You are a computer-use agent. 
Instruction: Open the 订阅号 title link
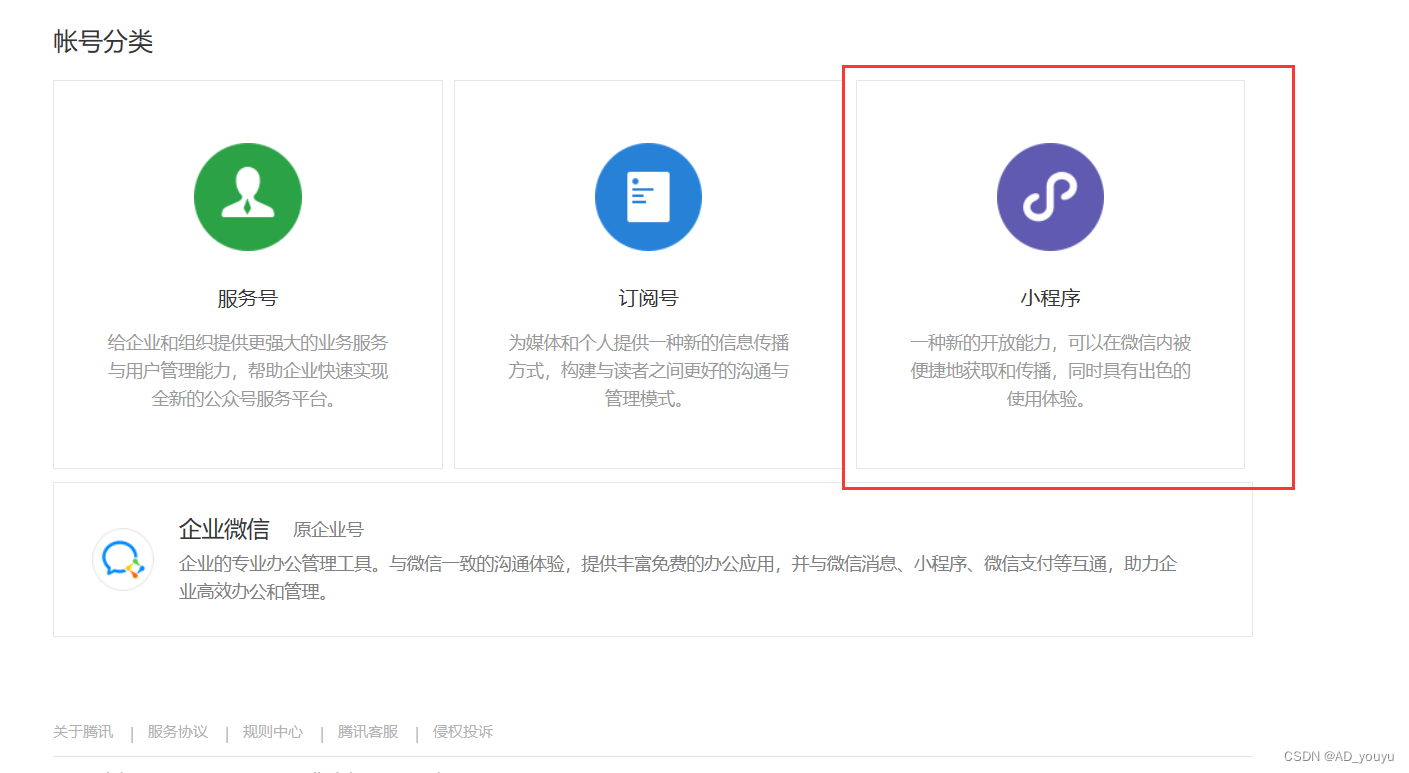point(648,298)
